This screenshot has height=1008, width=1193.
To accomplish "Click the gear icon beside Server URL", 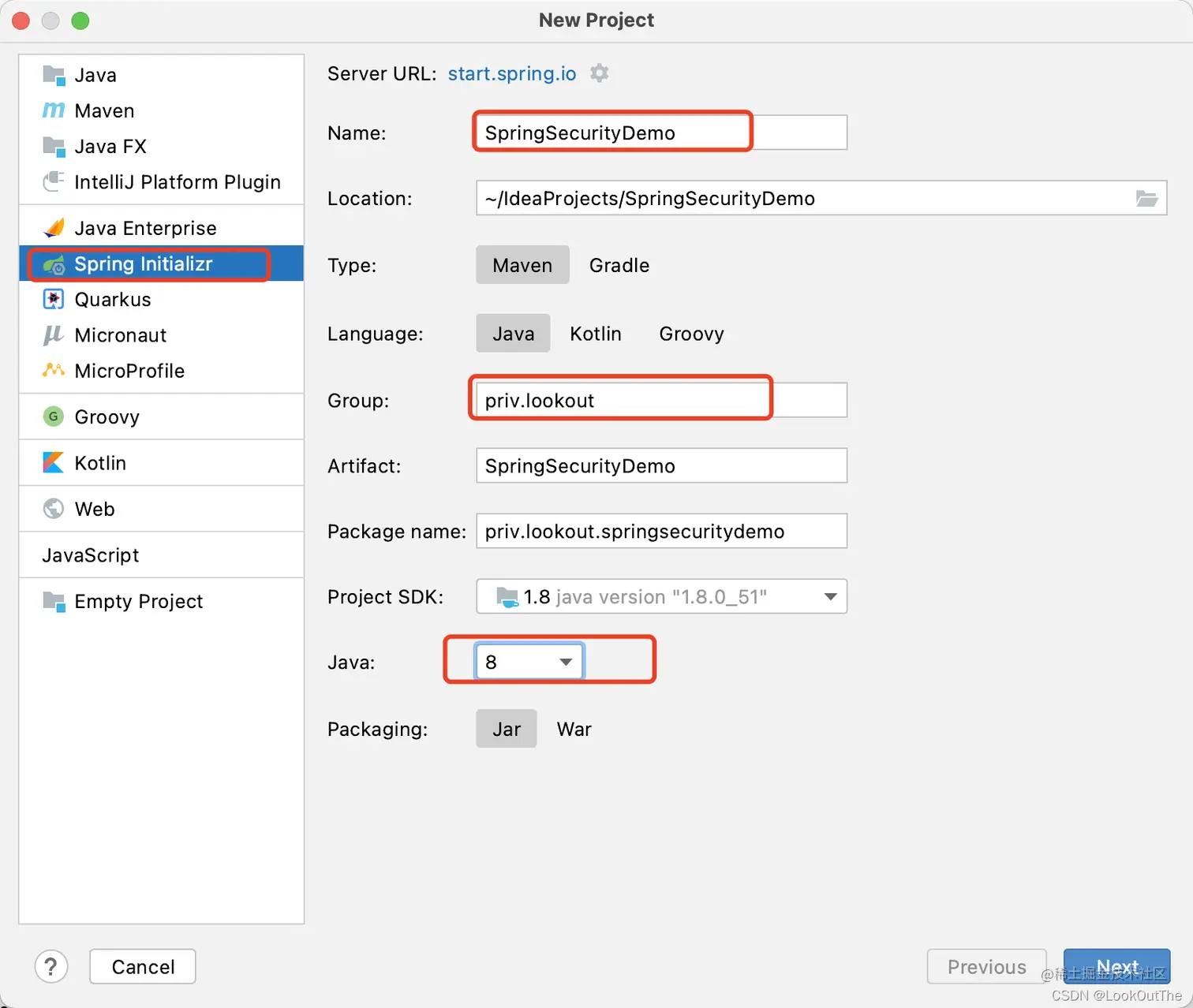I will (x=600, y=73).
